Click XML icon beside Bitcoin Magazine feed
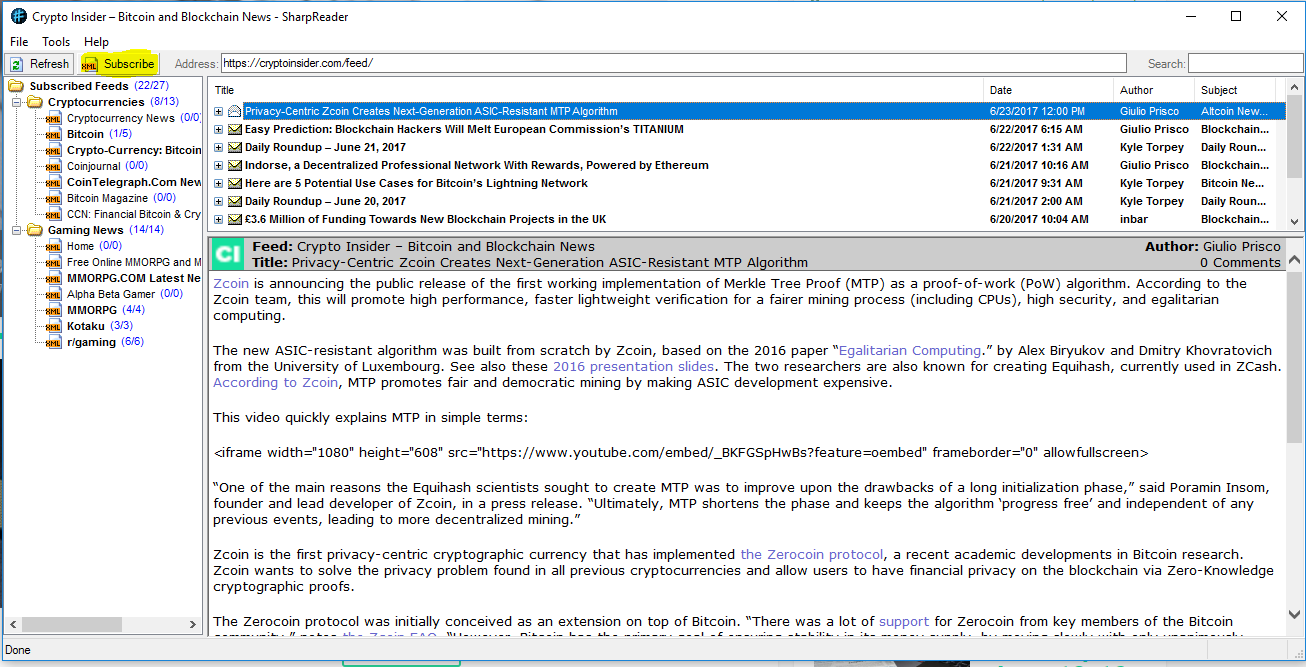This screenshot has width=1306, height=667. coord(54,198)
